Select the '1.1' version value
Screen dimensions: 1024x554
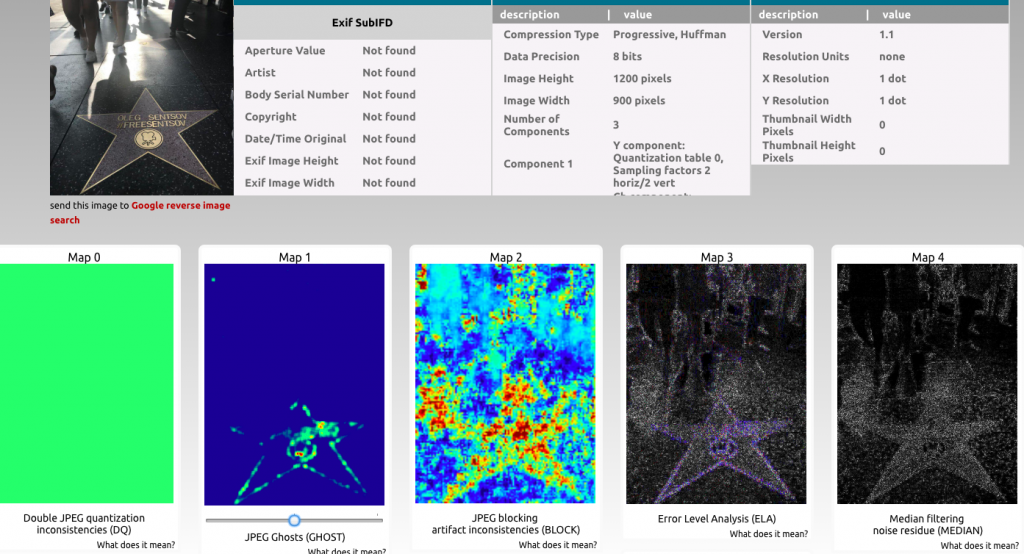point(886,35)
